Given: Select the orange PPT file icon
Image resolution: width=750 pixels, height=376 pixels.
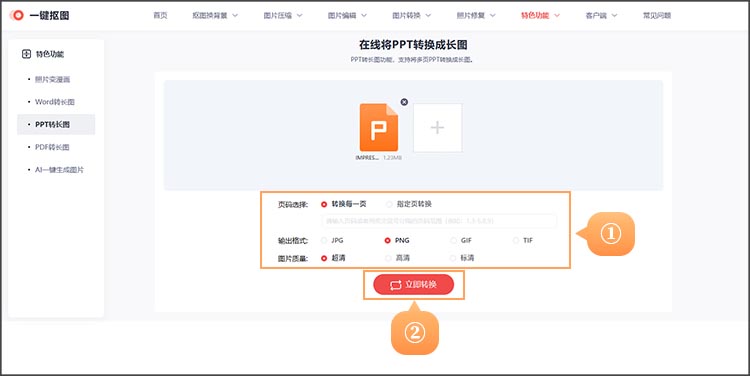Looking at the screenshot, I should click(379, 127).
